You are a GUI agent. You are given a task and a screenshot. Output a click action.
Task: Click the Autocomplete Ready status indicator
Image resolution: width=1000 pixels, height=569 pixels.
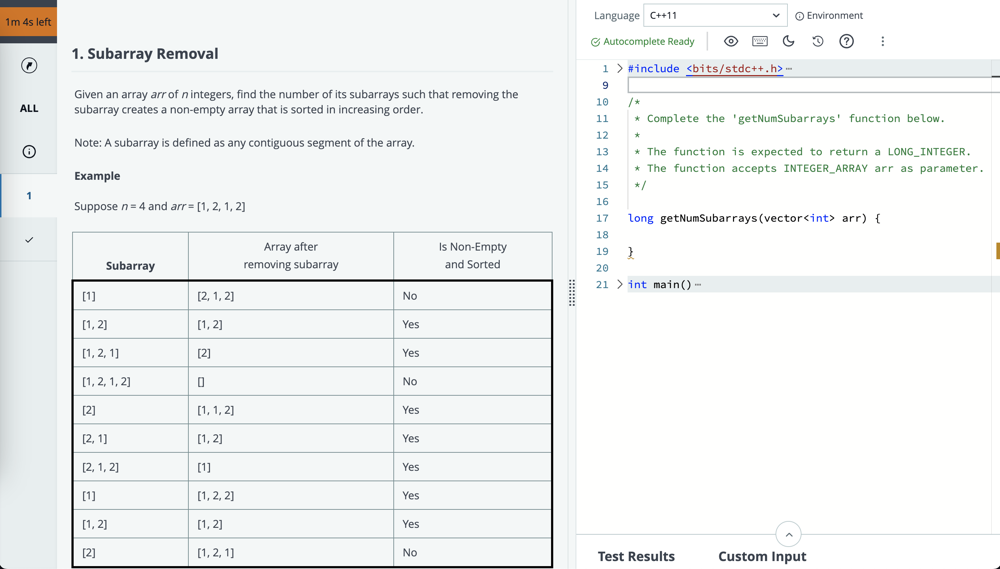pyautogui.click(x=642, y=42)
